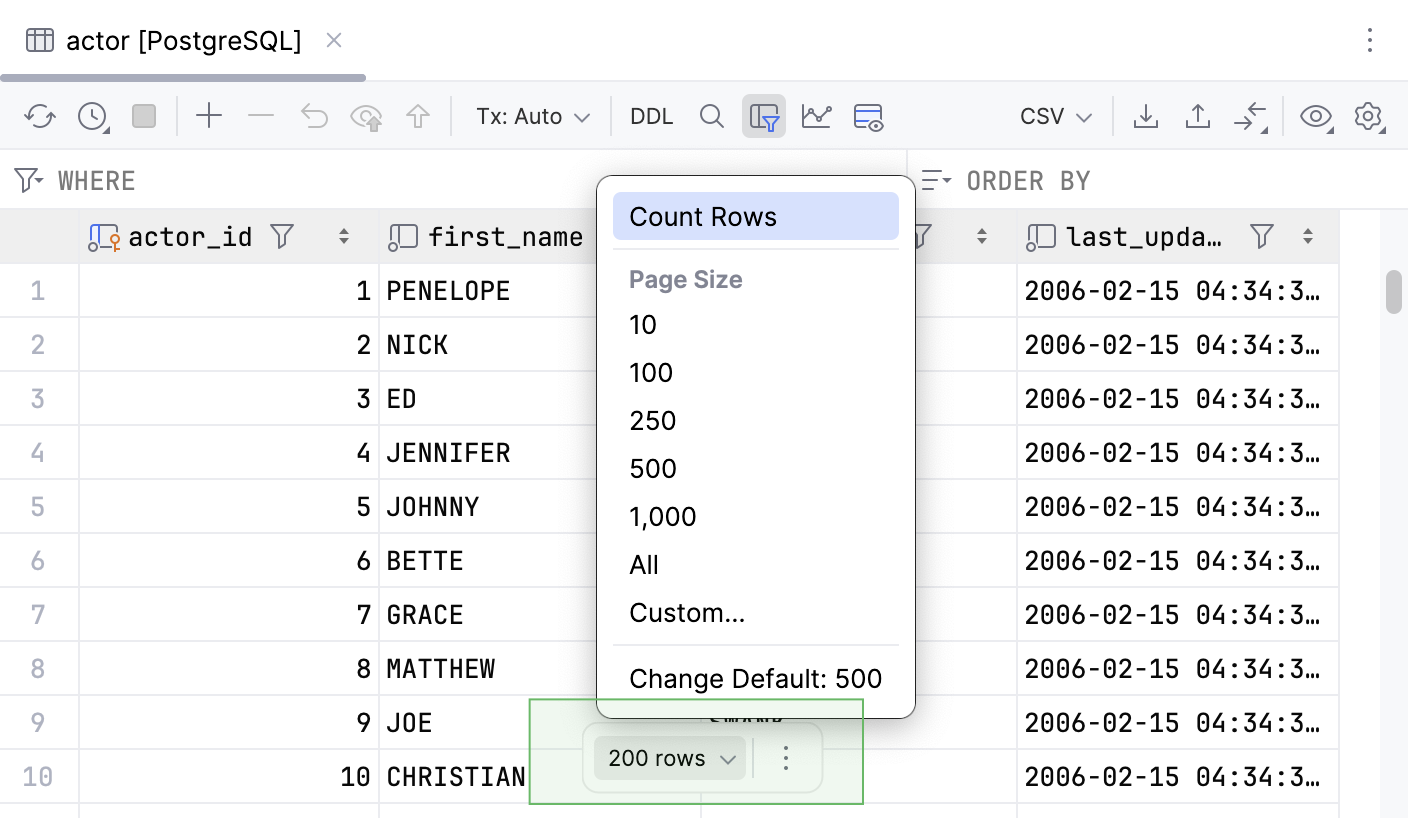Click Change Default: 500 option
Screen dimensions: 1408x818
pyautogui.click(x=755, y=678)
